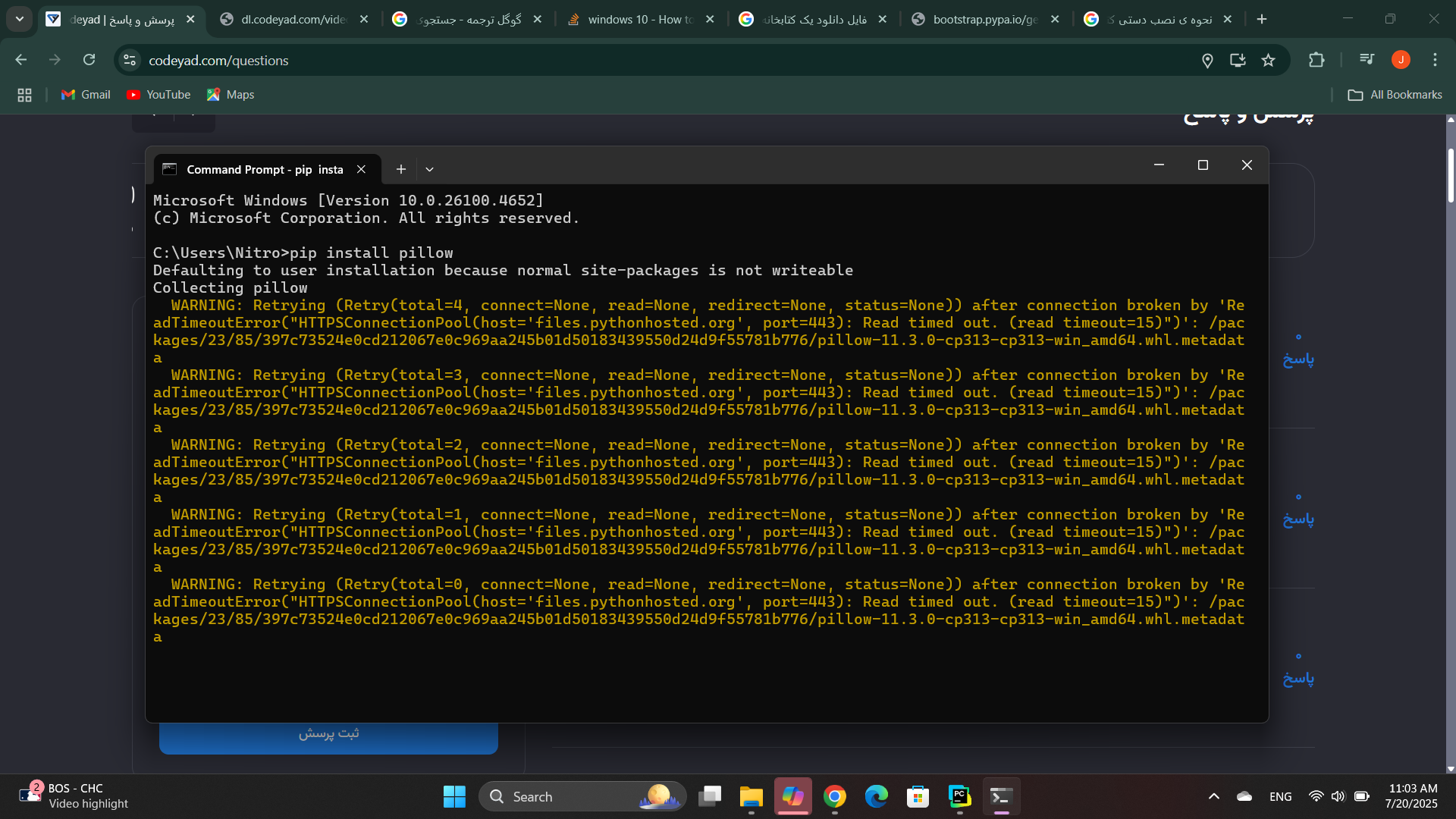Open Microsoft Edge on taskbar
This screenshot has height=819, width=1456.
click(877, 796)
